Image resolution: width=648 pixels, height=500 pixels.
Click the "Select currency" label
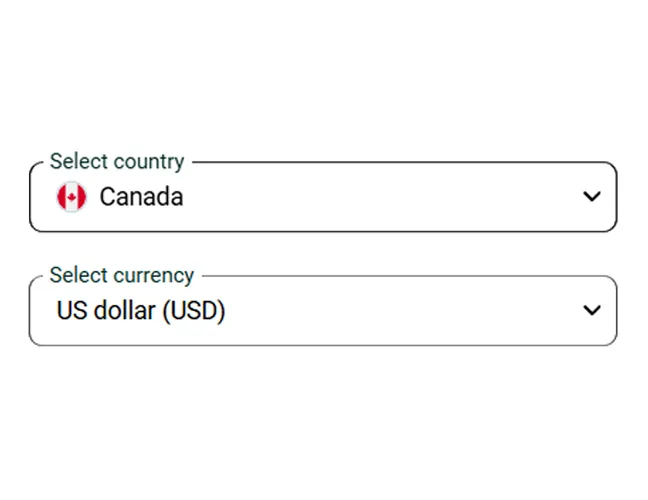pos(122,275)
